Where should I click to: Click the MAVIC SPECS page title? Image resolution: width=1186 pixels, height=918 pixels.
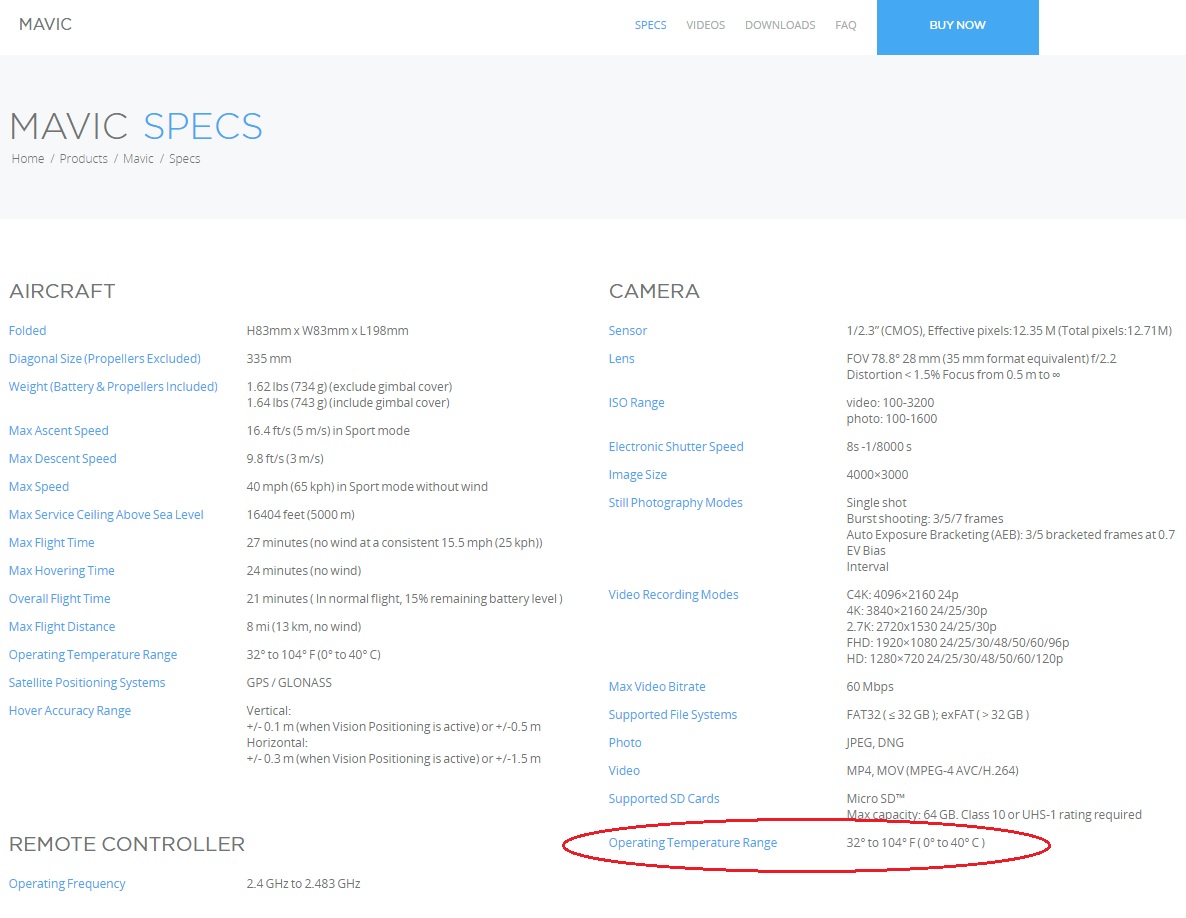click(136, 126)
